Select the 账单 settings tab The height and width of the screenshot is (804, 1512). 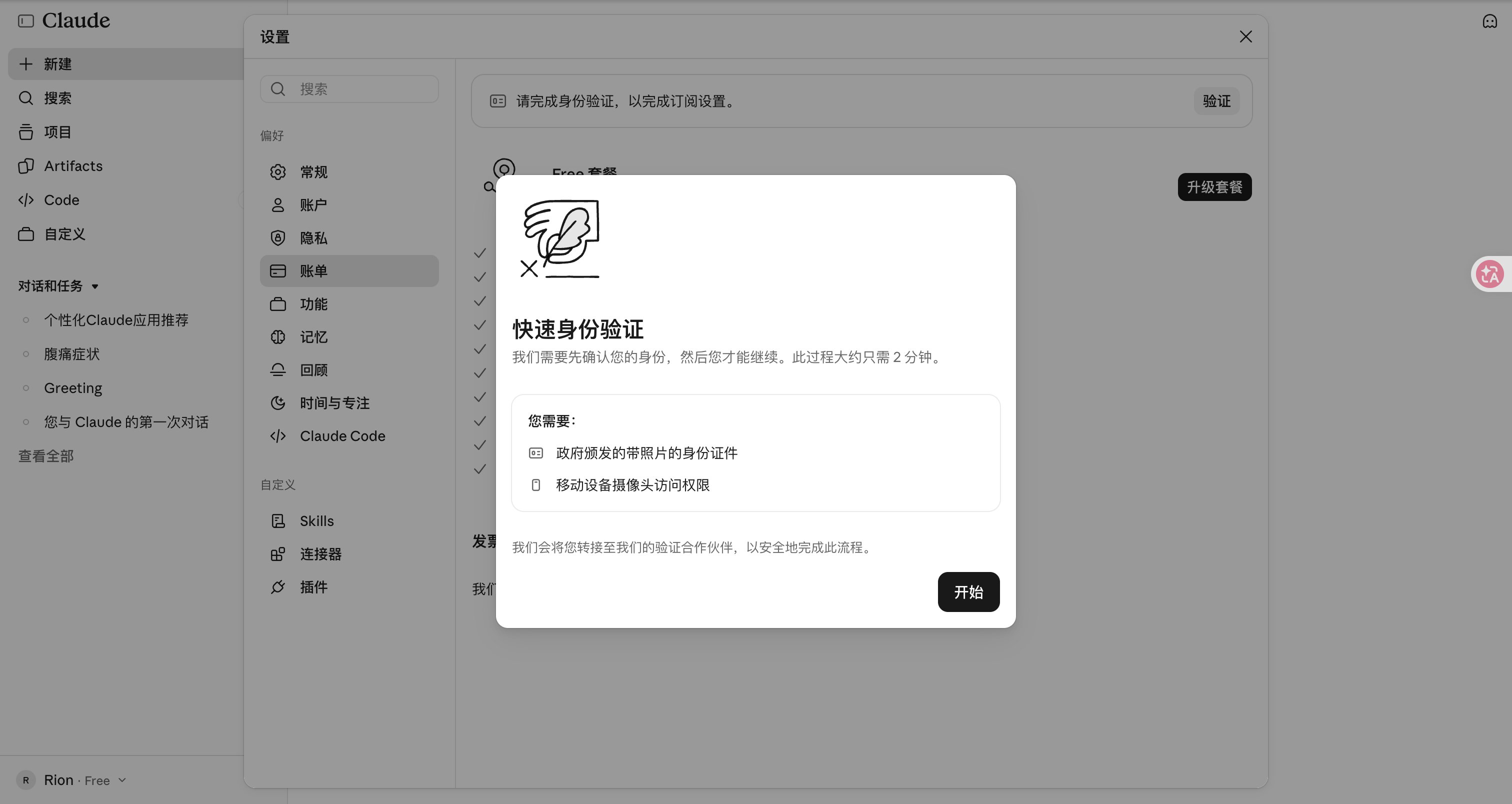pyautogui.click(x=349, y=270)
